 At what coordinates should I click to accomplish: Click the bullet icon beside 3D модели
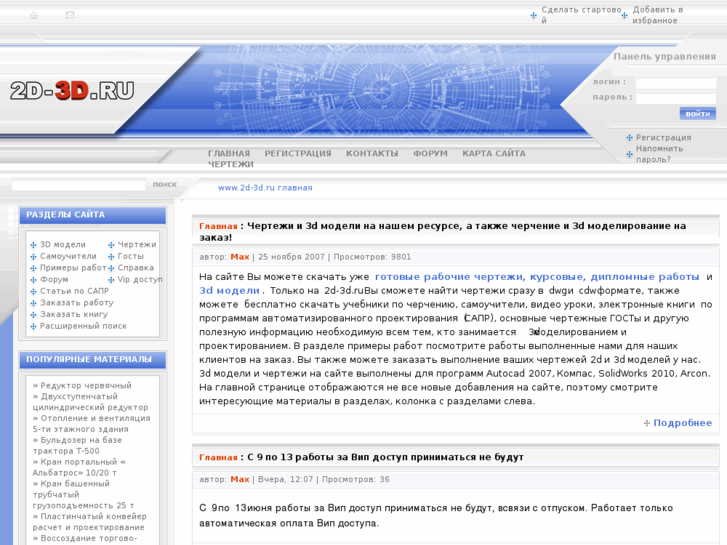[x=32, y=245]
